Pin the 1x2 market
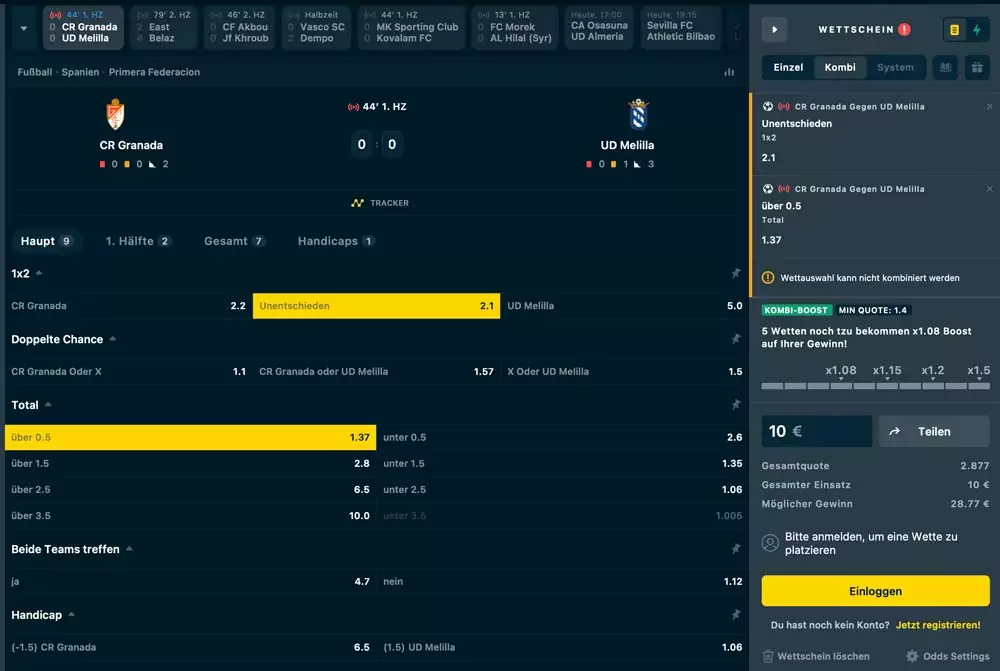The image size is (1000, 671). pyautogui.click(x=736, y=273)
